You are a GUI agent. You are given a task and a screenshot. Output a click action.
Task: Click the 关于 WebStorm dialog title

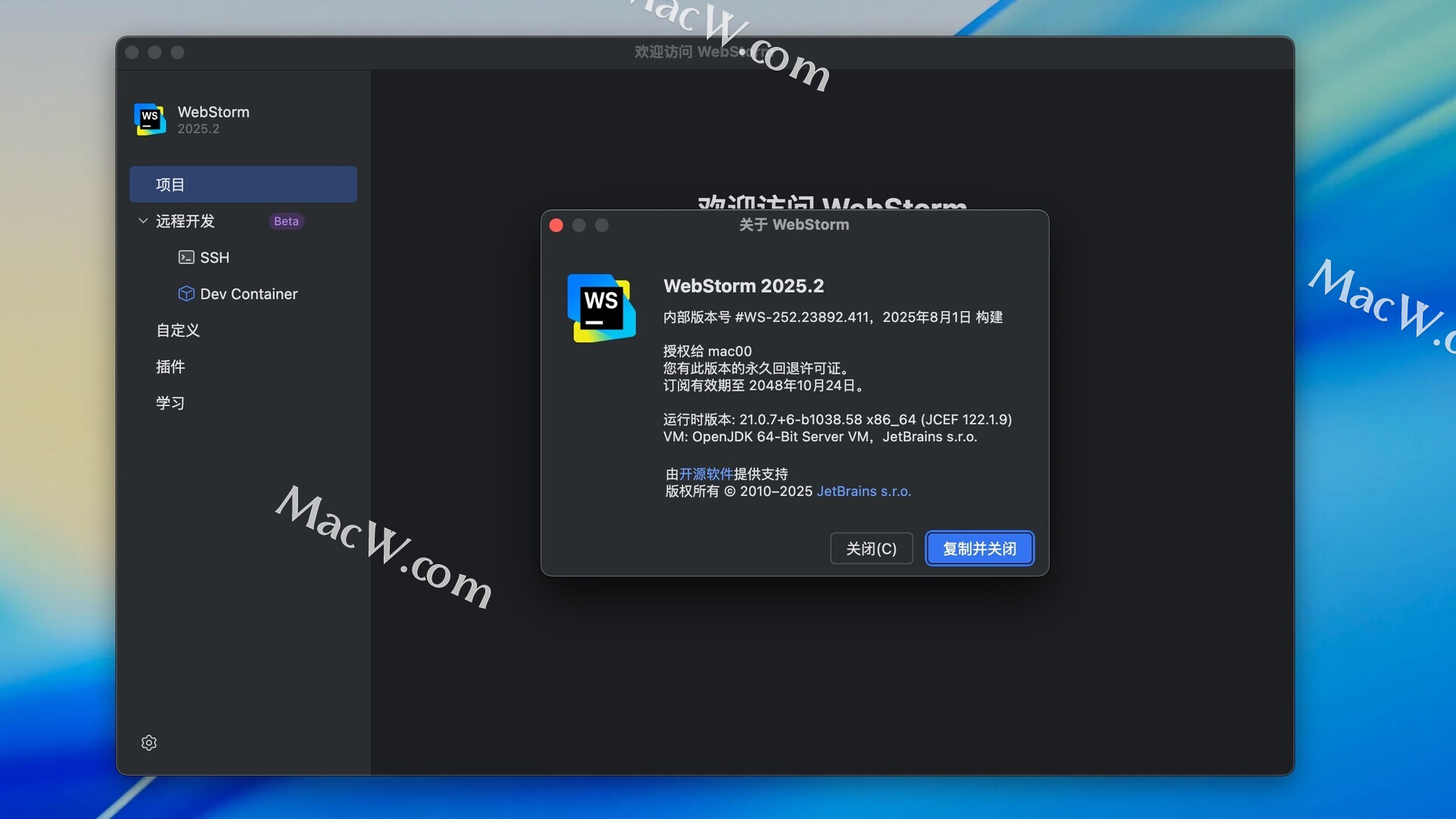tap(794, 224)
